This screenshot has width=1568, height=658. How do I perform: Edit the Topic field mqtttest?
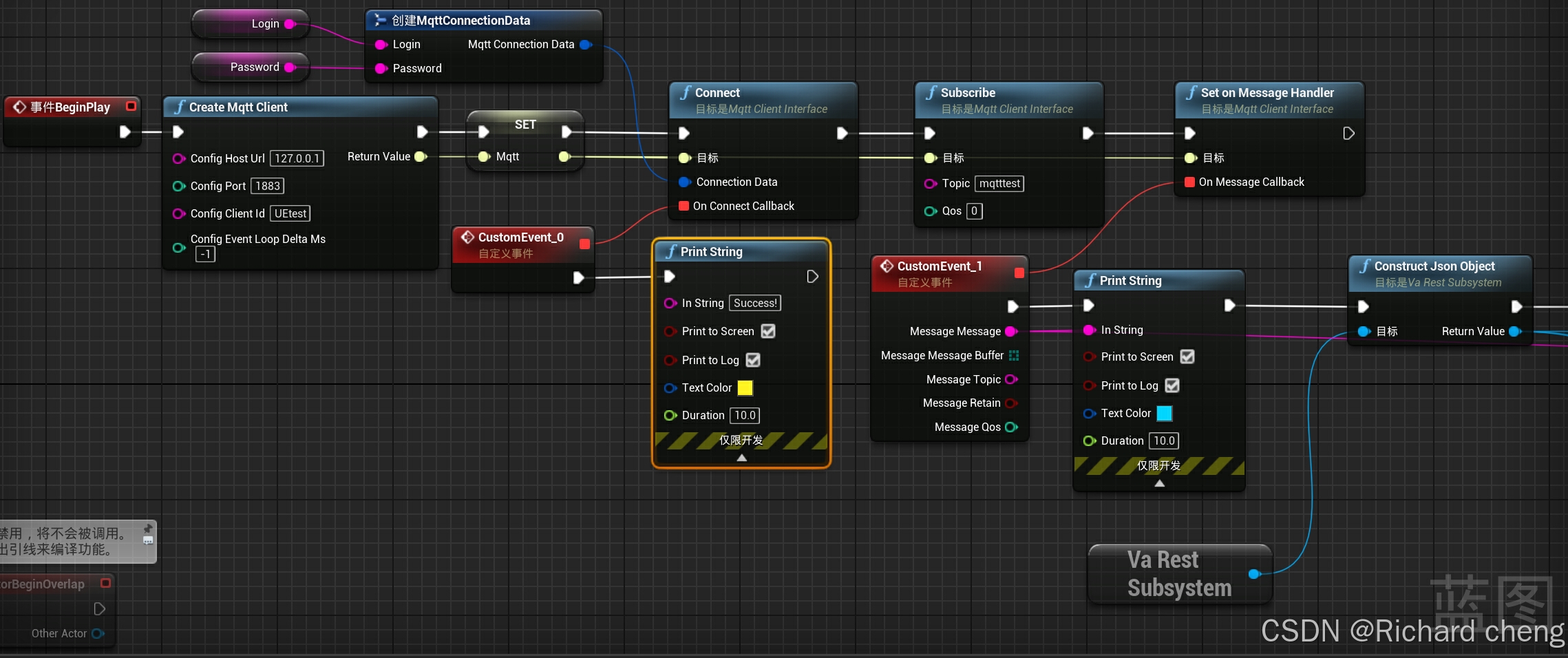[999, 184]
